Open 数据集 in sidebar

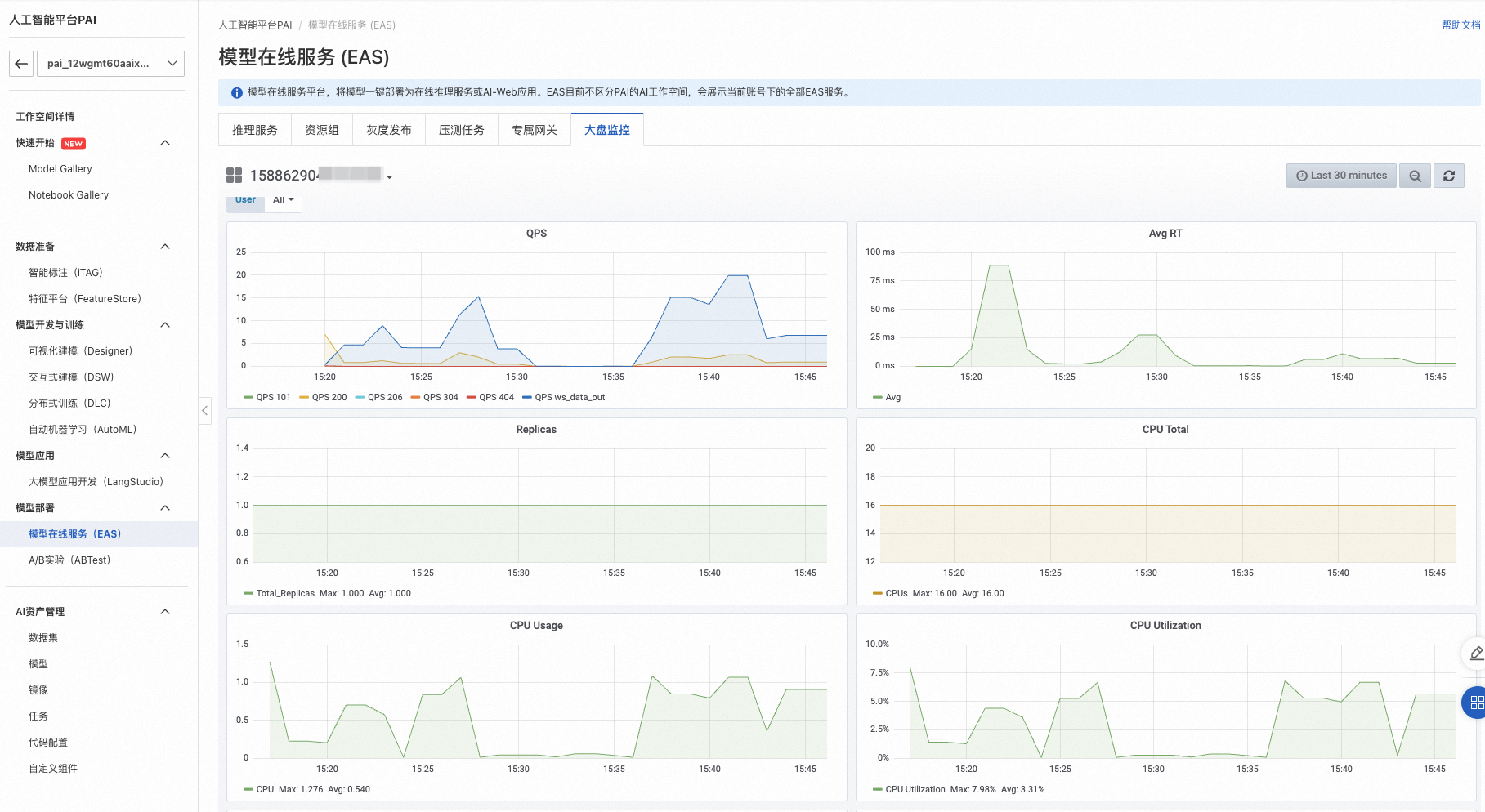click(x=43, y=638)
